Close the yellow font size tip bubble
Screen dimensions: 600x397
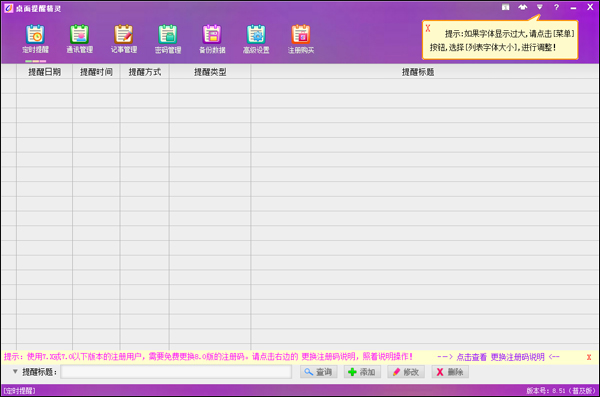coord(428,28)
